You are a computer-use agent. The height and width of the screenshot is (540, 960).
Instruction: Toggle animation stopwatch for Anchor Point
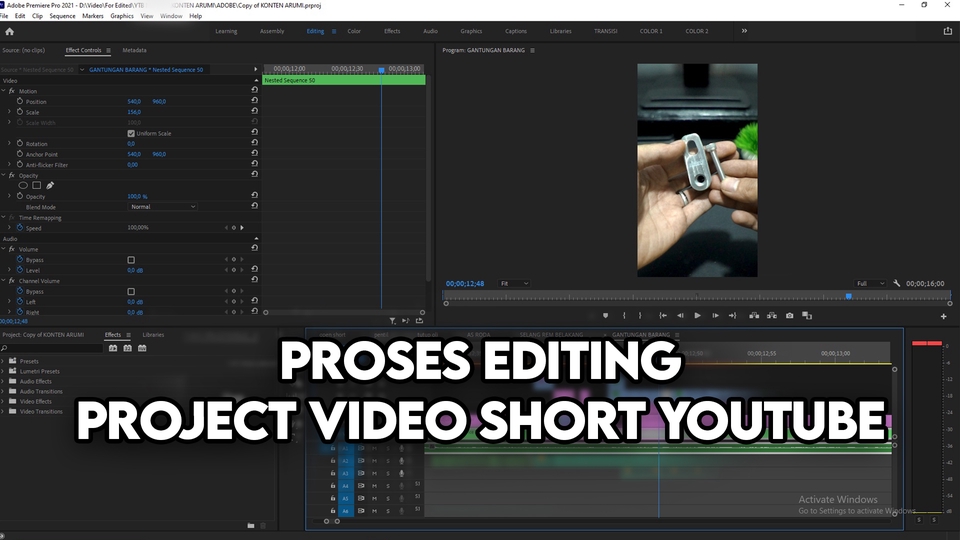coord(20,154)
